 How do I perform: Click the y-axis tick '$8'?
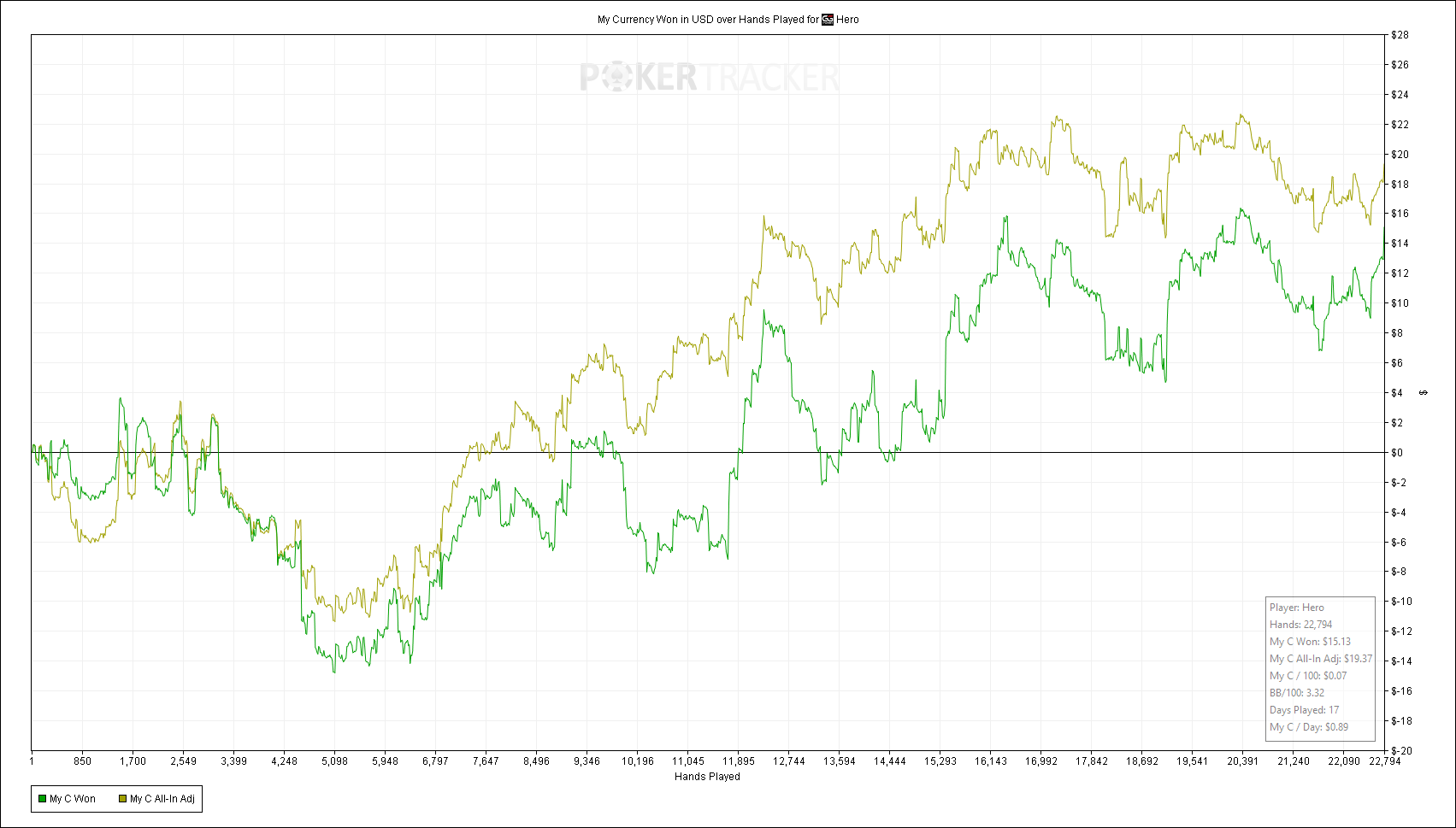pyautogui.click(x=1397, y=333)
